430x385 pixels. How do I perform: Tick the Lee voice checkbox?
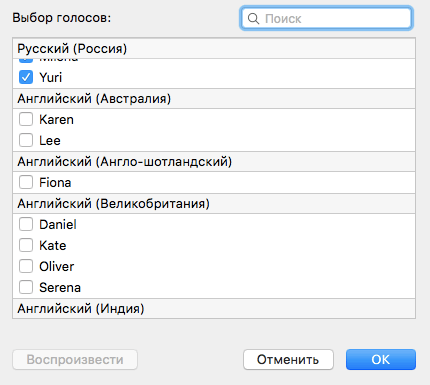point(26,140)
